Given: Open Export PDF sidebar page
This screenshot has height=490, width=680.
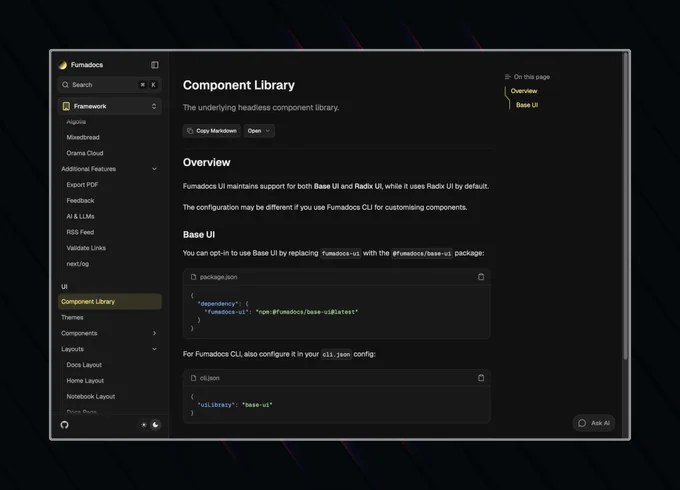Looking at the screenshot, I should (82, 185).
